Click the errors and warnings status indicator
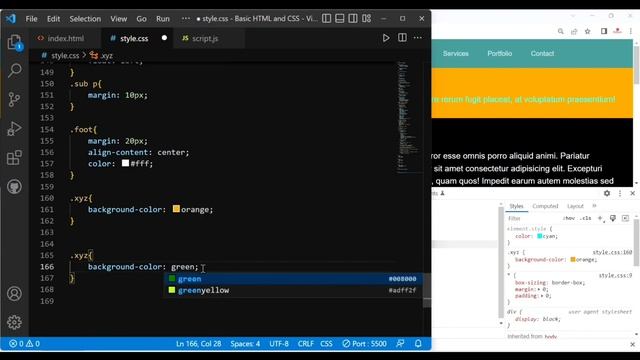The width and height of the screenshot is (640, 360). click(24, 344)
